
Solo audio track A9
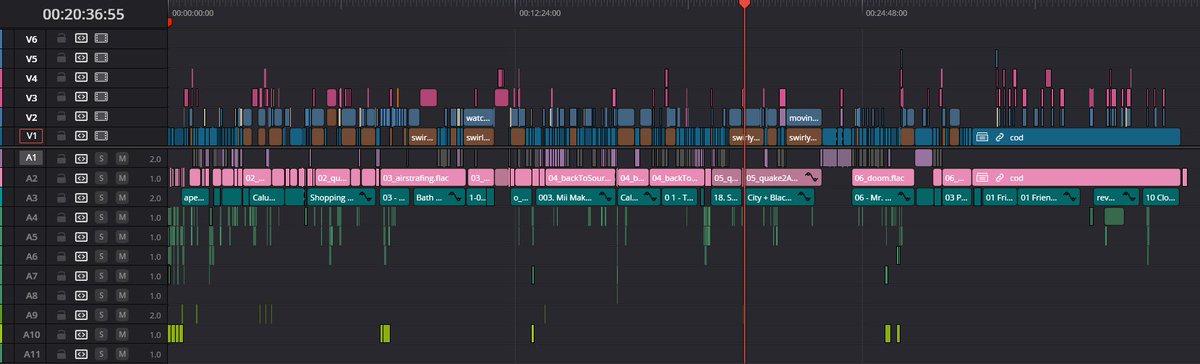pyautogui.click(x=102, y=315)
